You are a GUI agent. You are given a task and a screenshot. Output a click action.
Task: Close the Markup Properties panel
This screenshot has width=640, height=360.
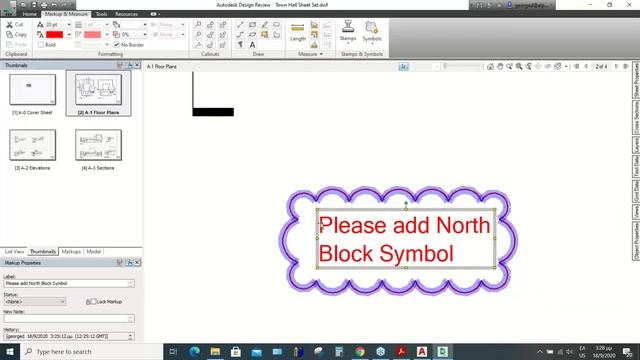coord(137,263)
